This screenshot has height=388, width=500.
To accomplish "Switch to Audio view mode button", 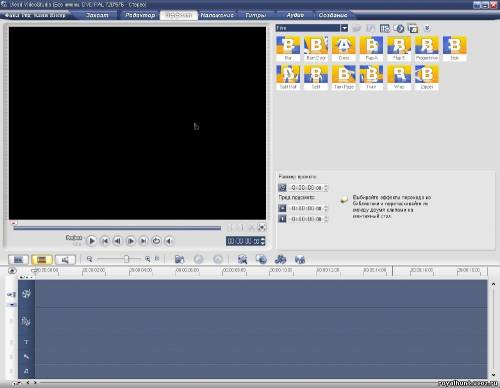I will point(65,259).
